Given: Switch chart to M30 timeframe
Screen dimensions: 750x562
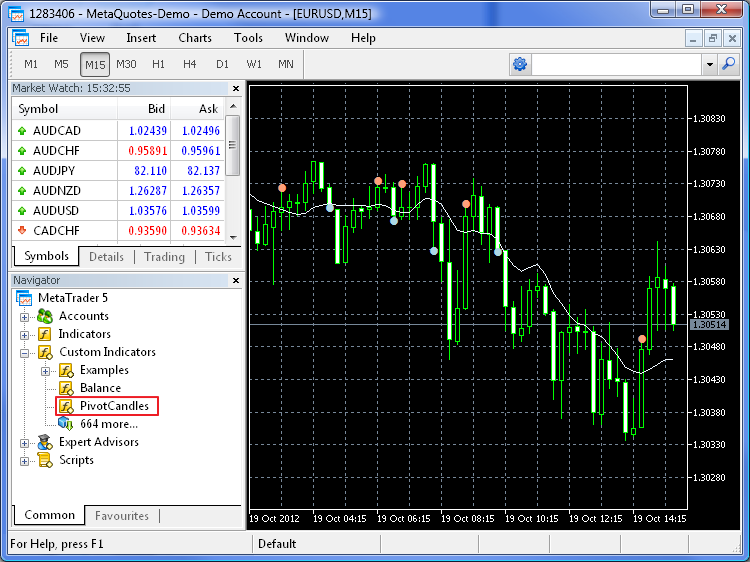Looking at the screenshot, I should [126, 64].
